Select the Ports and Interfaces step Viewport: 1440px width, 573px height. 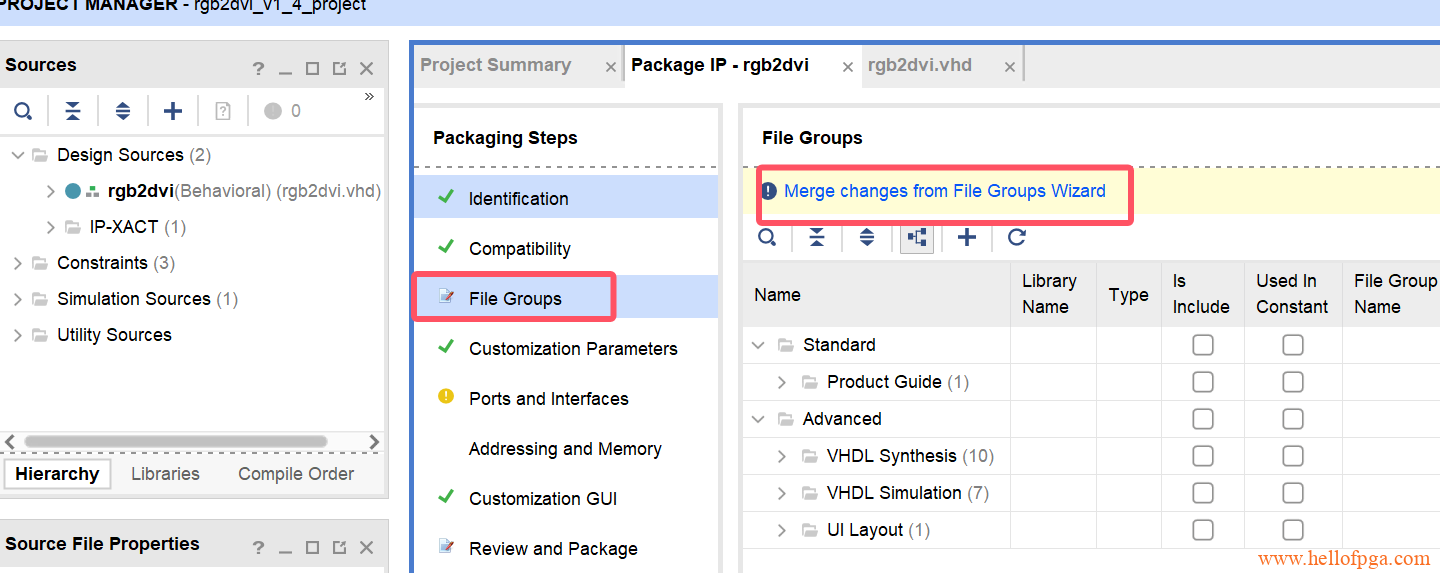[x=548, y=399]
